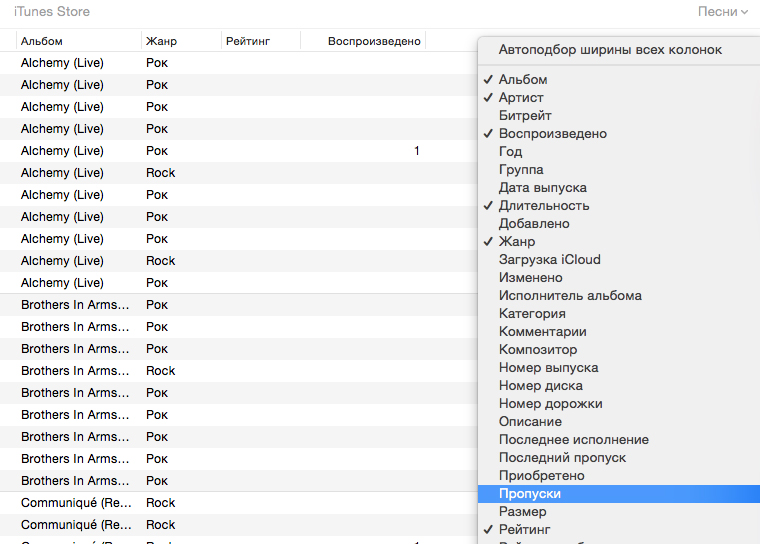Select Последнее исполнение menu entry
This screenshot has height=544, width=760.
pos(619,439)
